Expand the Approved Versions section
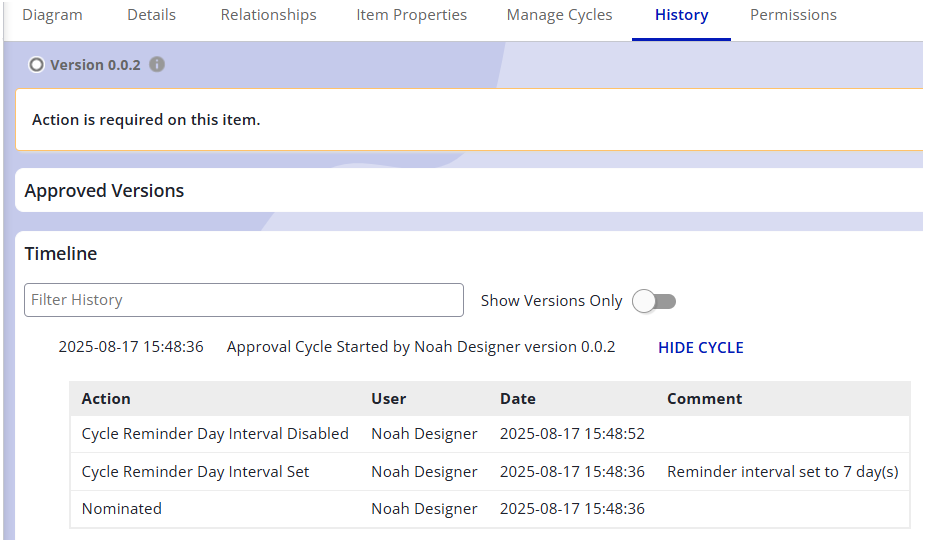The image size is (925, 542). click(104, 191)
